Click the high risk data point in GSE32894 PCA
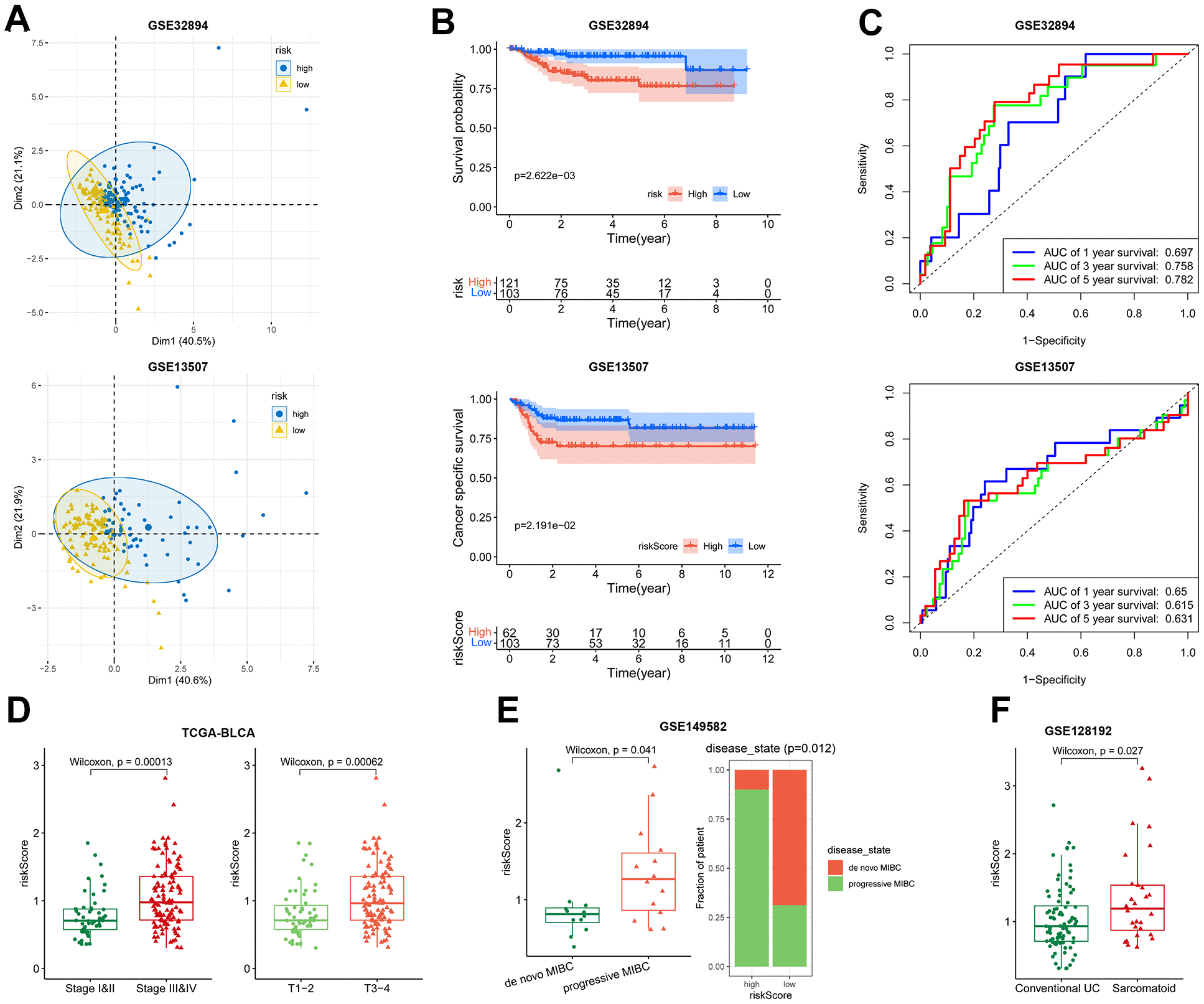Image resolution: width=1204 pixels, height=1004 pixels. (x=221, y=43)
